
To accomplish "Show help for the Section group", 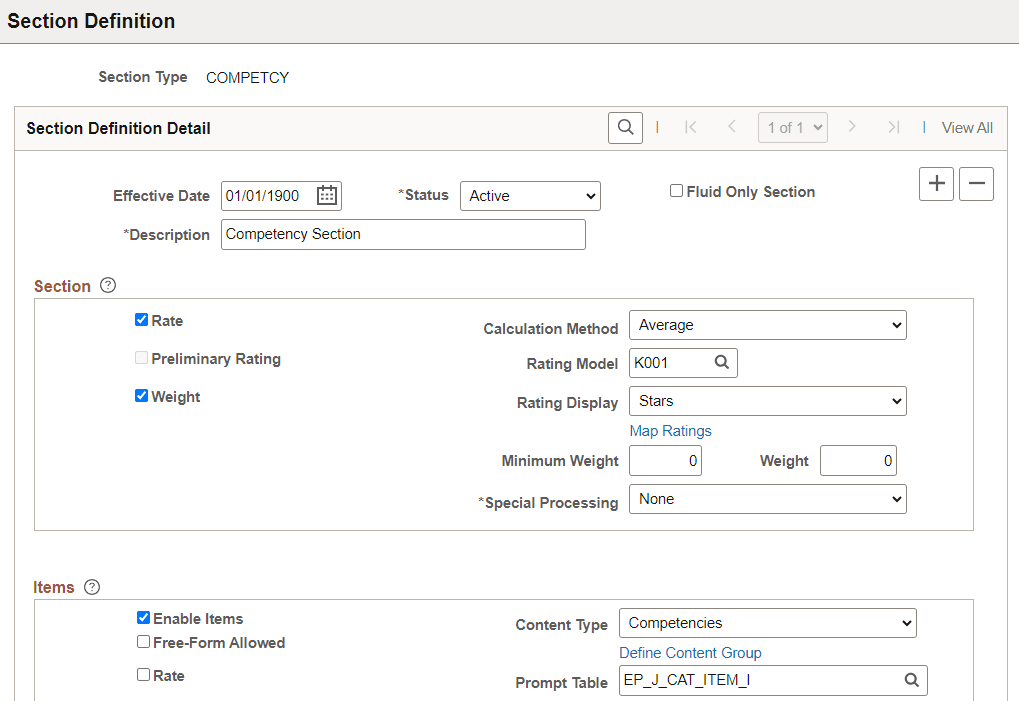I will click(x=108, y=285).
